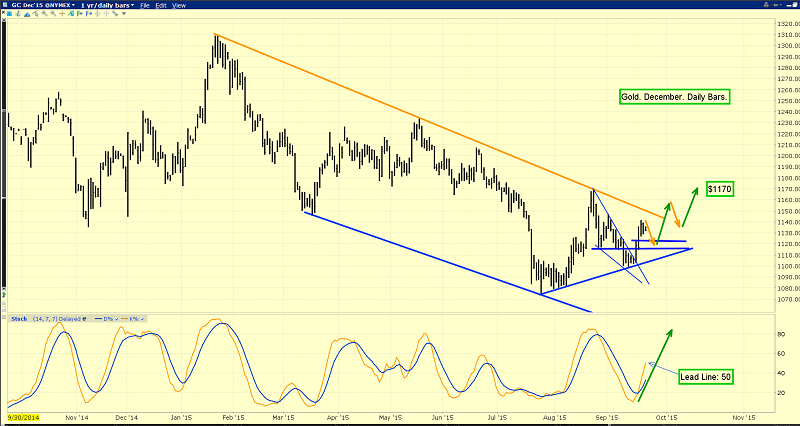Viewport: 800px width, 426px height.
Task: Click the first green-blue arrow toolbar icon
Action: coord(80,13)
